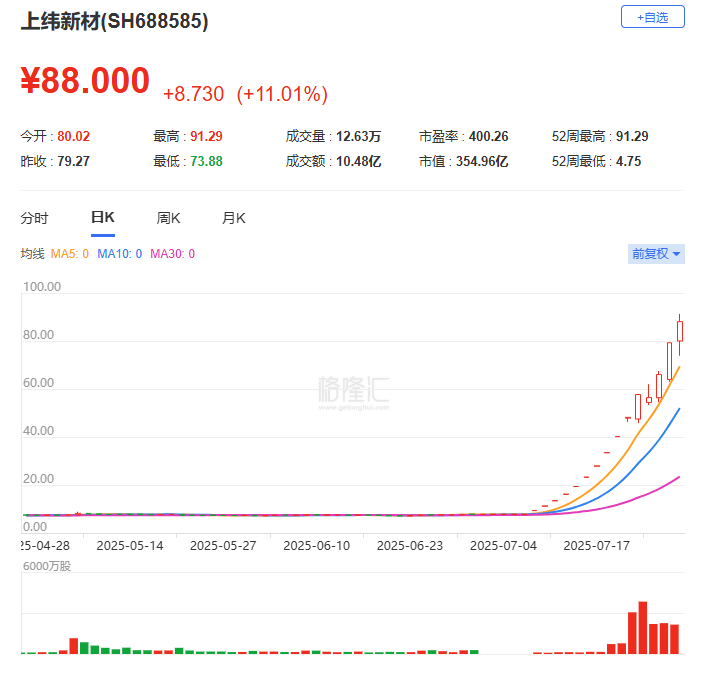Screen dimensions: 724x681
Task: Click the tallest red volume bar
Action: [x=643, y=627]
